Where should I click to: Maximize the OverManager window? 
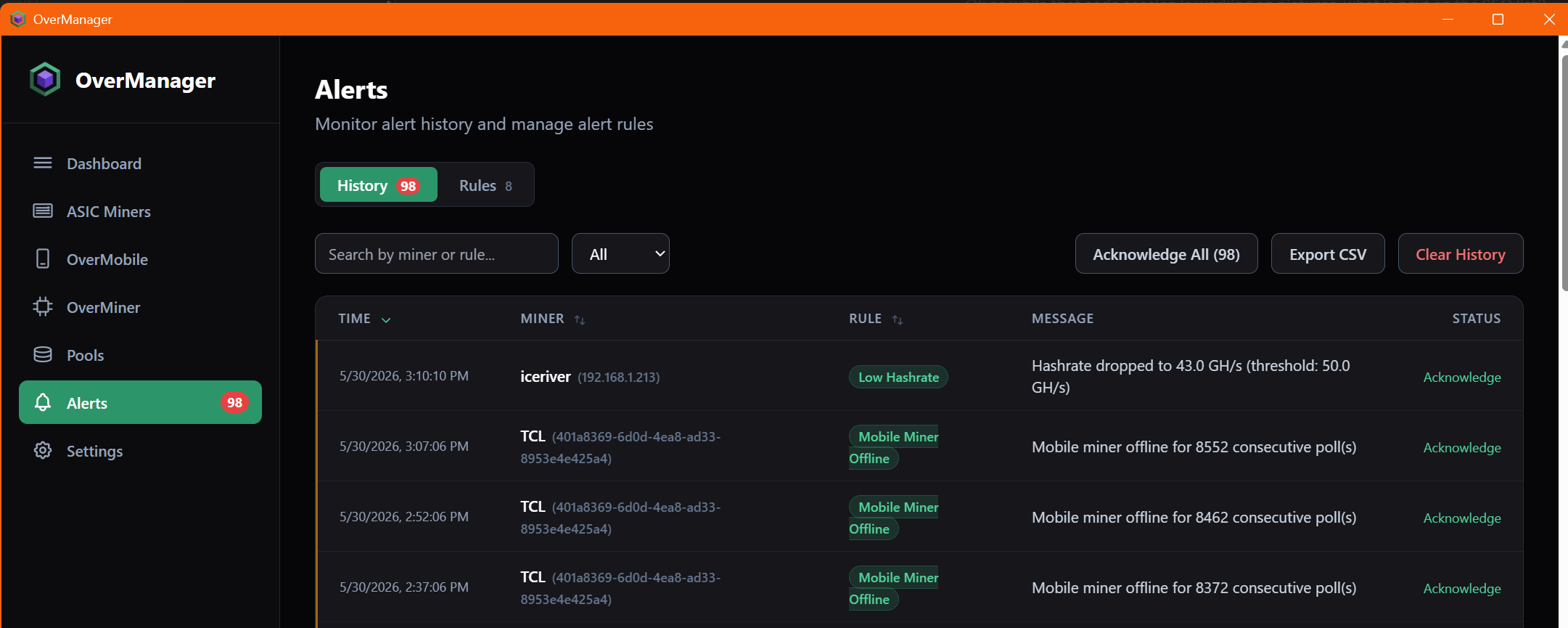[1498, 19]
